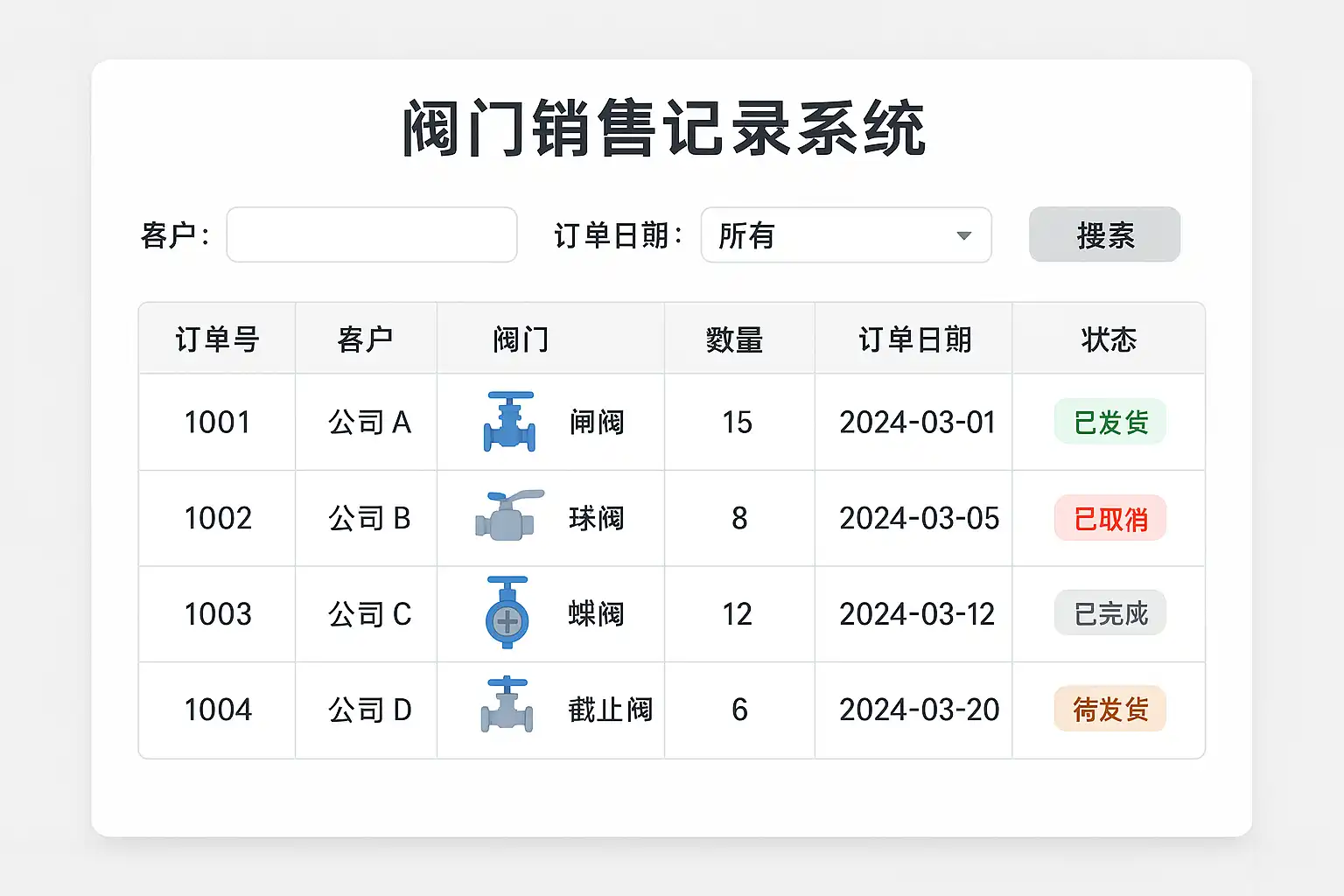Click the ball valve icon for 球阀
This screenshot has height=896, width=1344.
pyautogui.click(x=508, y=515)
